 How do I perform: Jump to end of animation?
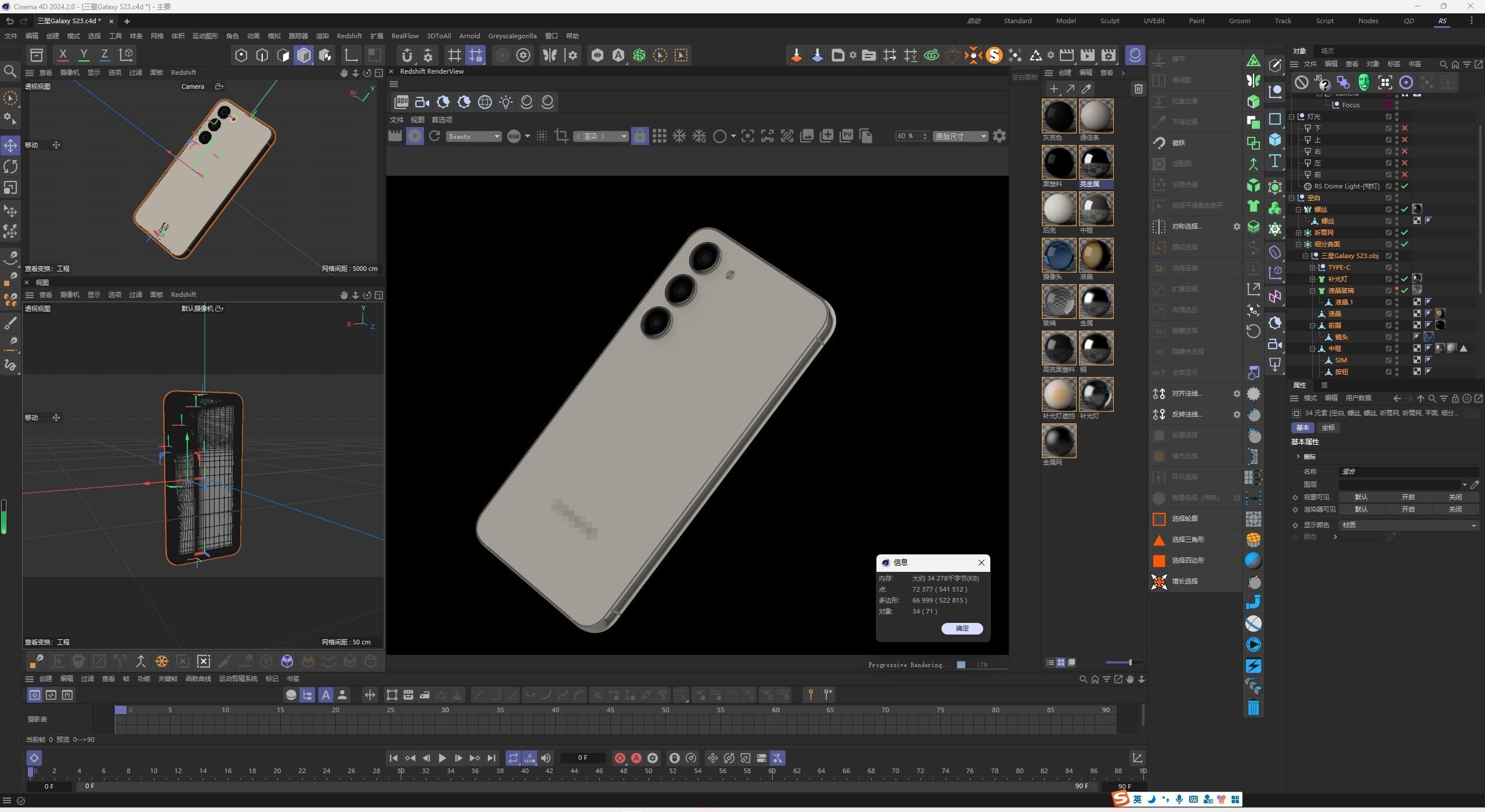pos(491,758)
